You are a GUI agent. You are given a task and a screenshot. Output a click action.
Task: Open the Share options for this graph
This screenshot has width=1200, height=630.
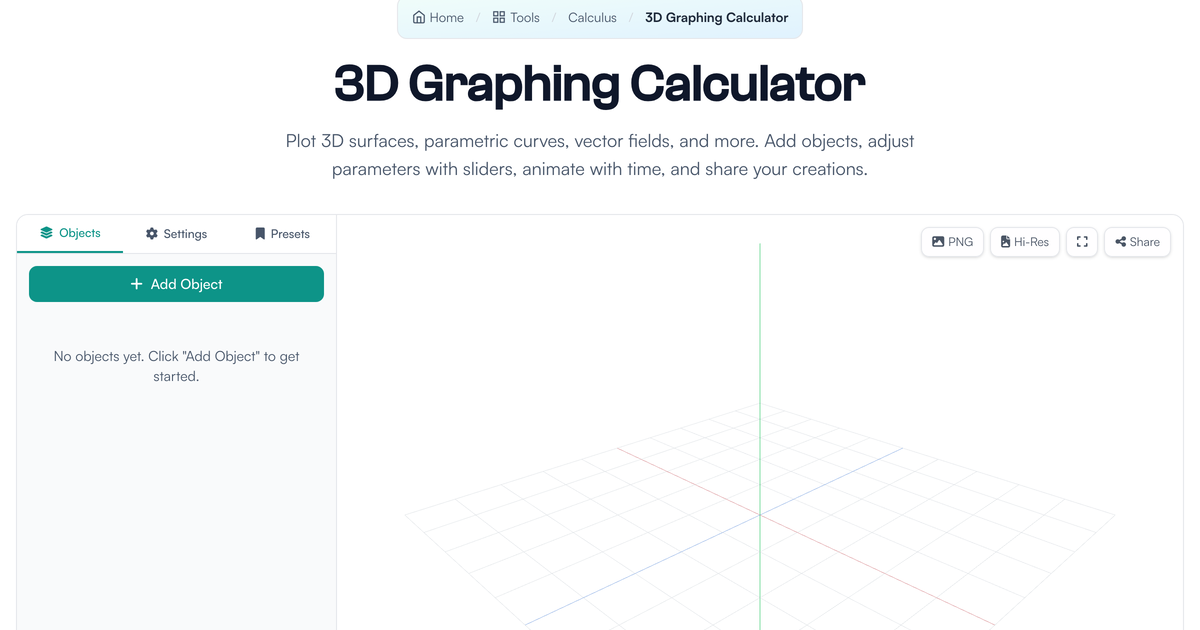[1137, 242]
